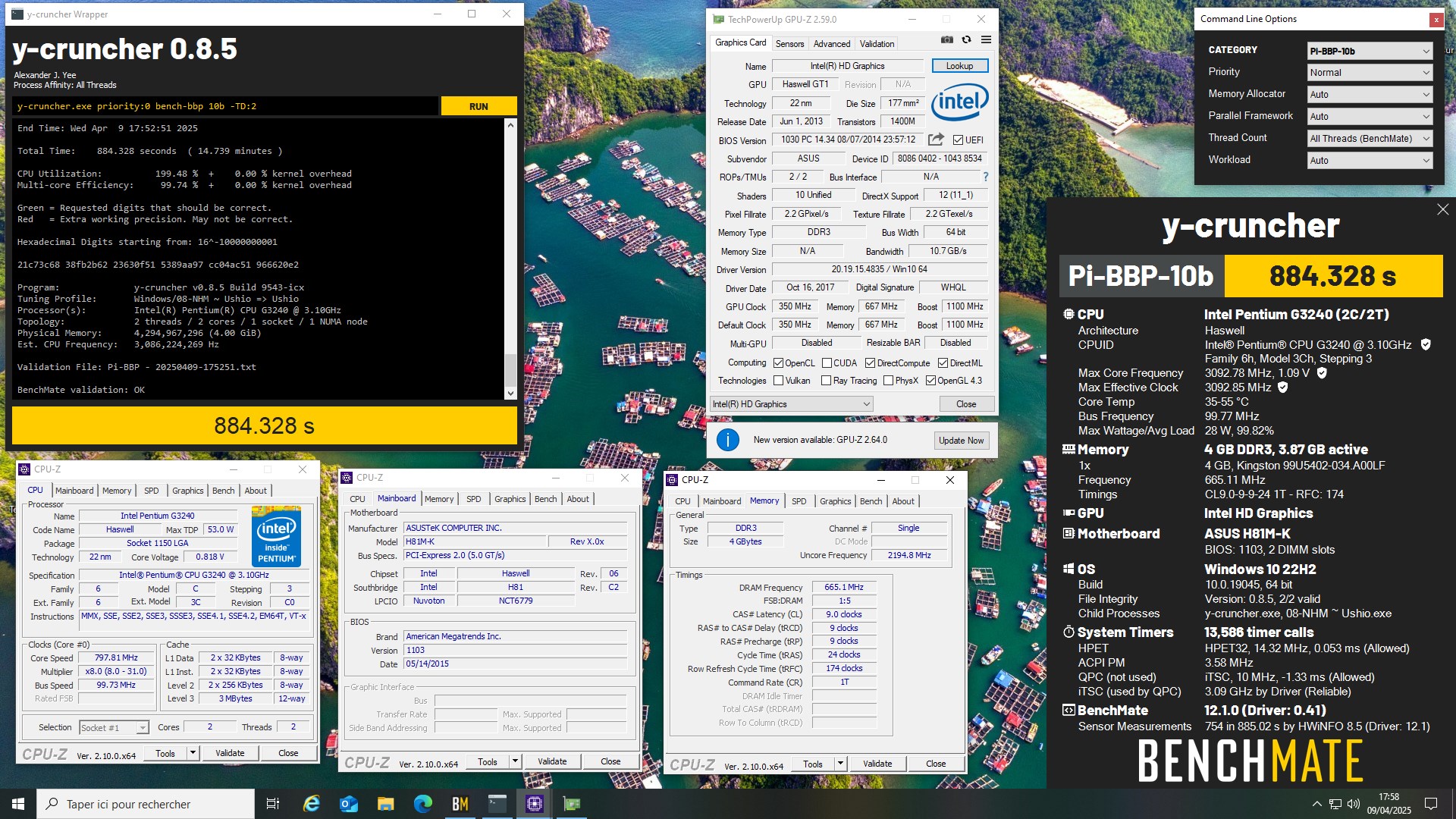This screenshot has width=1456, height=819.
Task: Toggle the Ray Tracing checkbox
Action: pos(827,381)
